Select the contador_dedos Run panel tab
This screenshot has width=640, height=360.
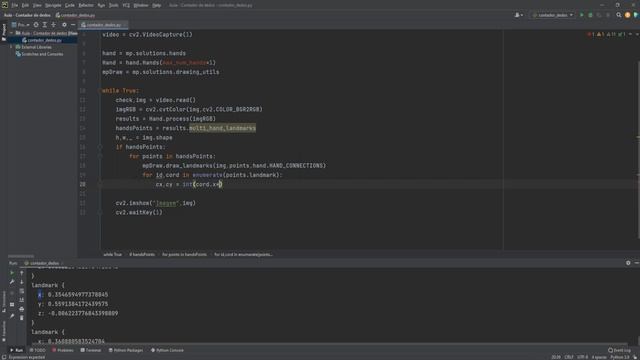point(44,263)
